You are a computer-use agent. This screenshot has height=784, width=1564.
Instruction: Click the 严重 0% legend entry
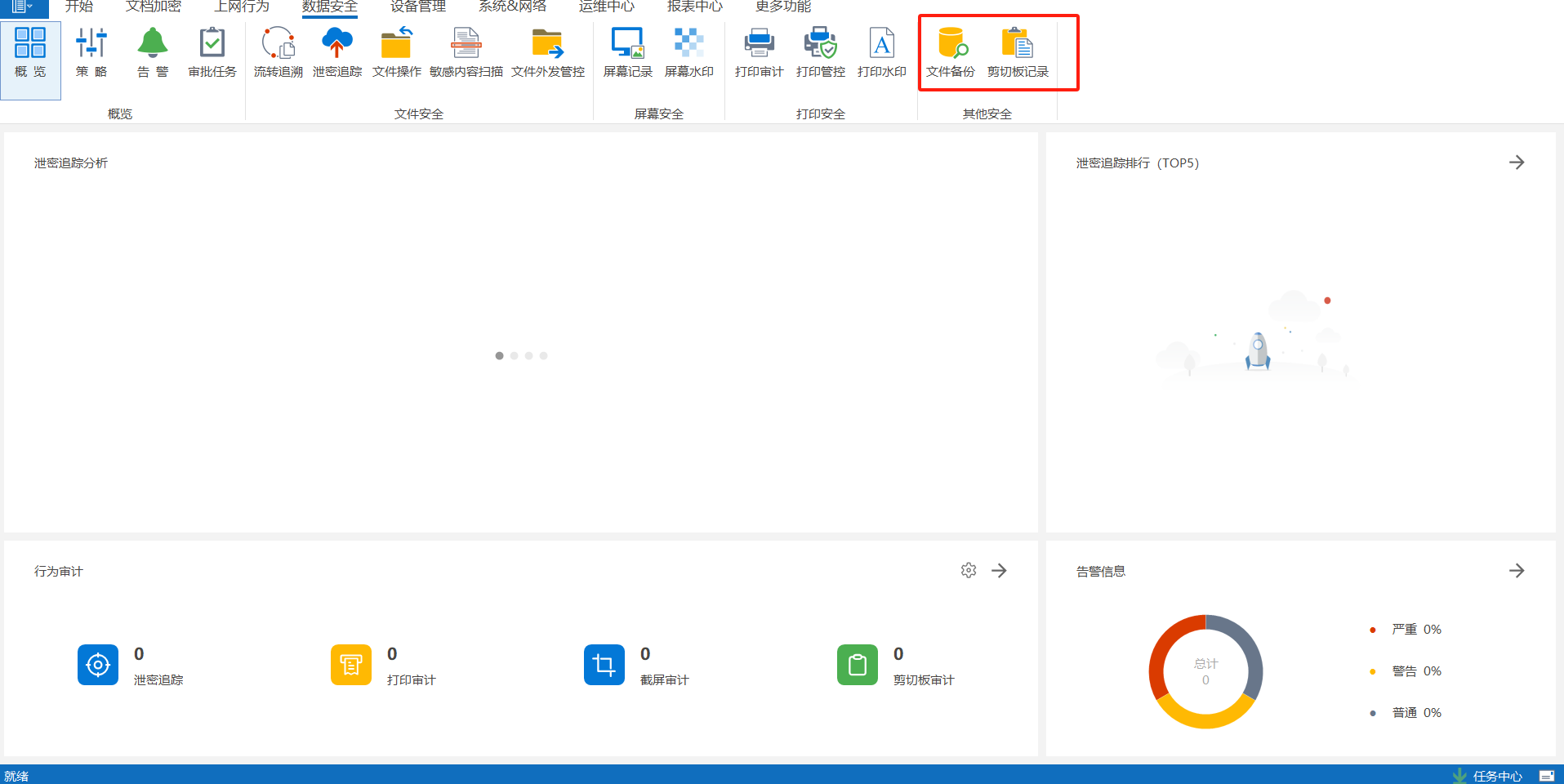1406,630
